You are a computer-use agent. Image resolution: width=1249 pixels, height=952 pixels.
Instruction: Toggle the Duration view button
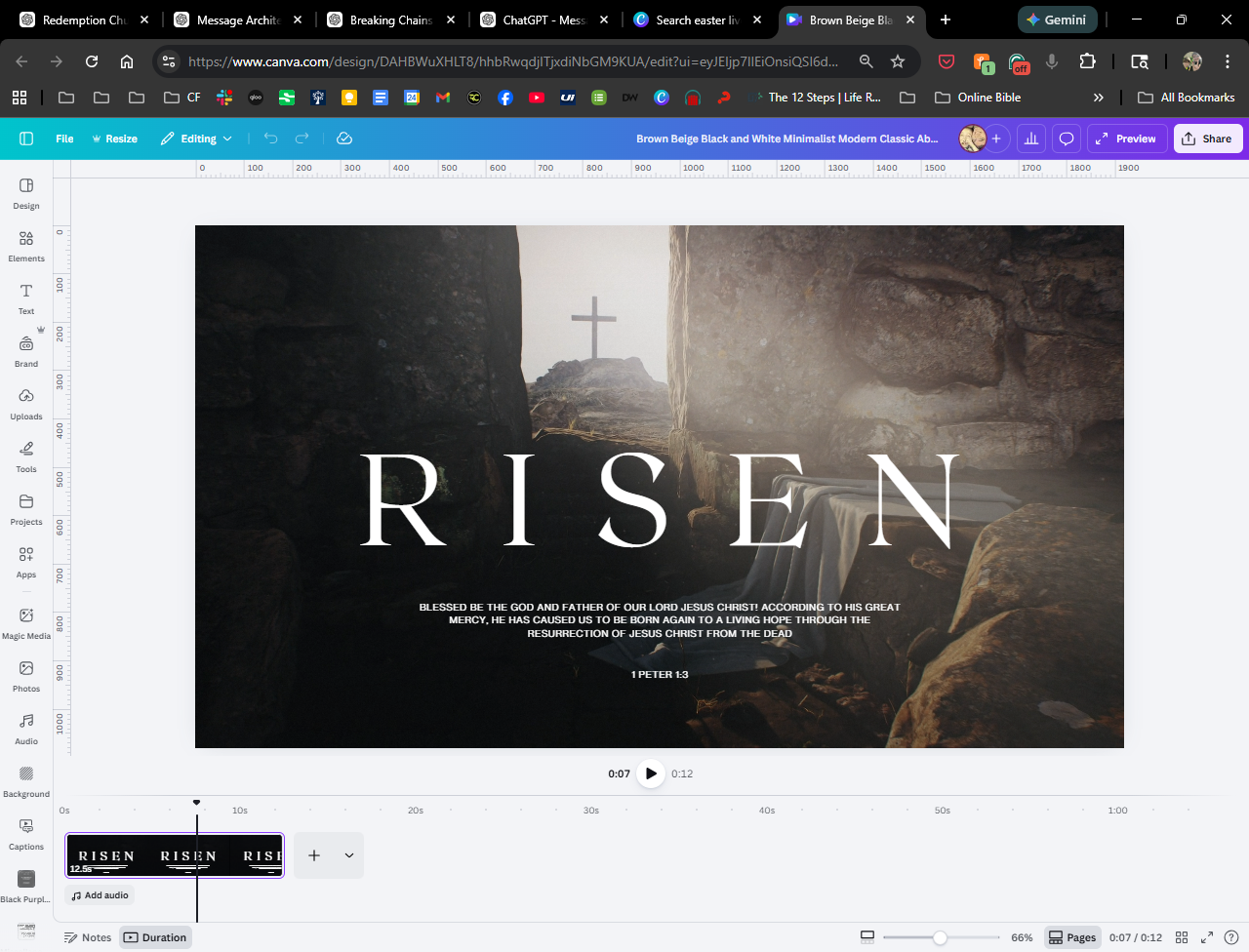click(x=155, y=937)
